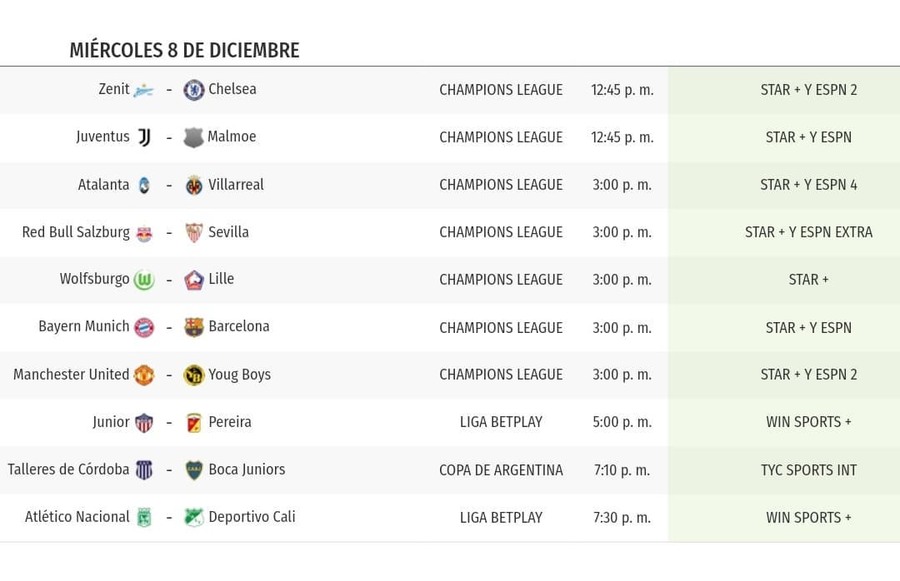Image resolution: width=900 pixels, height=581 pixels.
Task: Click the TYC SPORTS INT channel cell
Action: click(x=808, y=470)
